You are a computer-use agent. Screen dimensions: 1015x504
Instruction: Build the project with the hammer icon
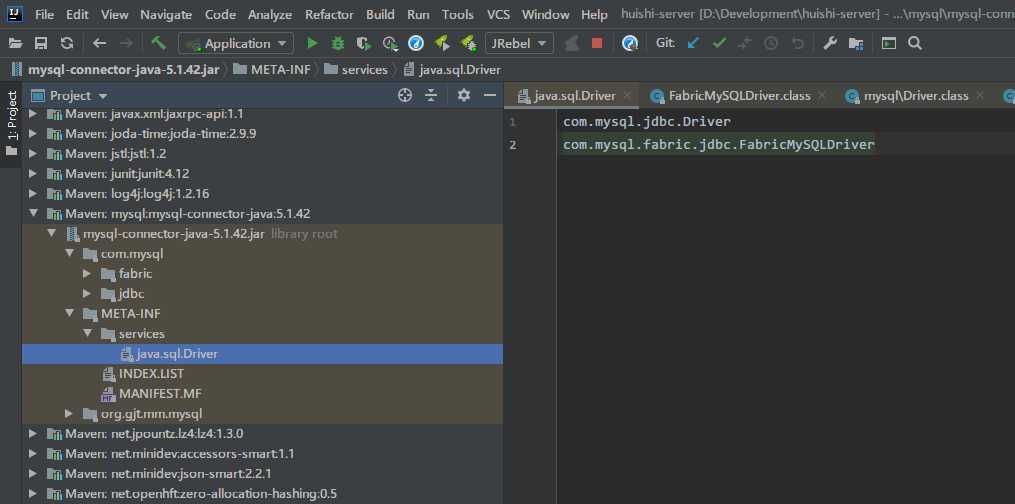[159, 43]
